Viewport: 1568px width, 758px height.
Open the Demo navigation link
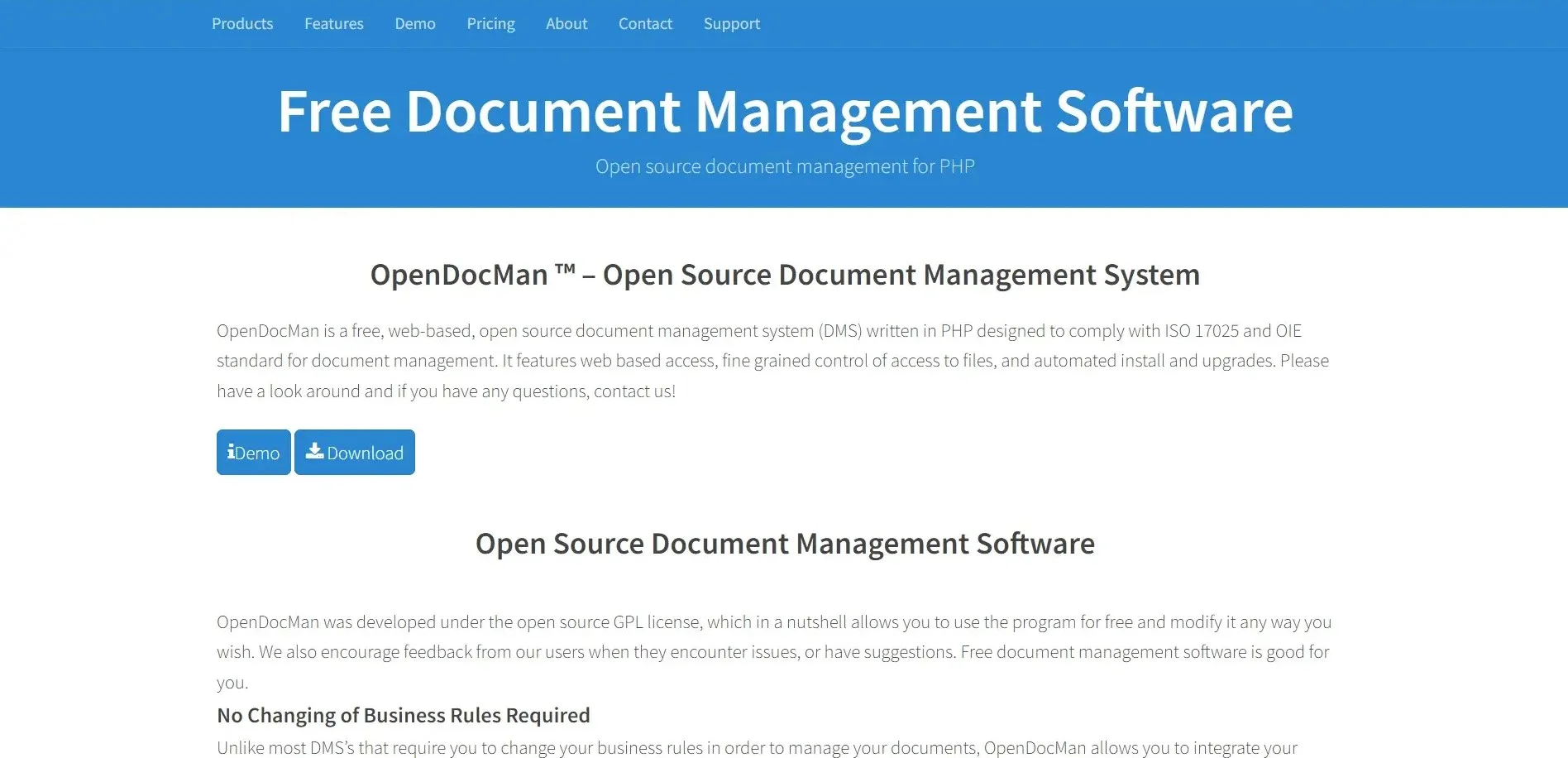pos(415,24)
